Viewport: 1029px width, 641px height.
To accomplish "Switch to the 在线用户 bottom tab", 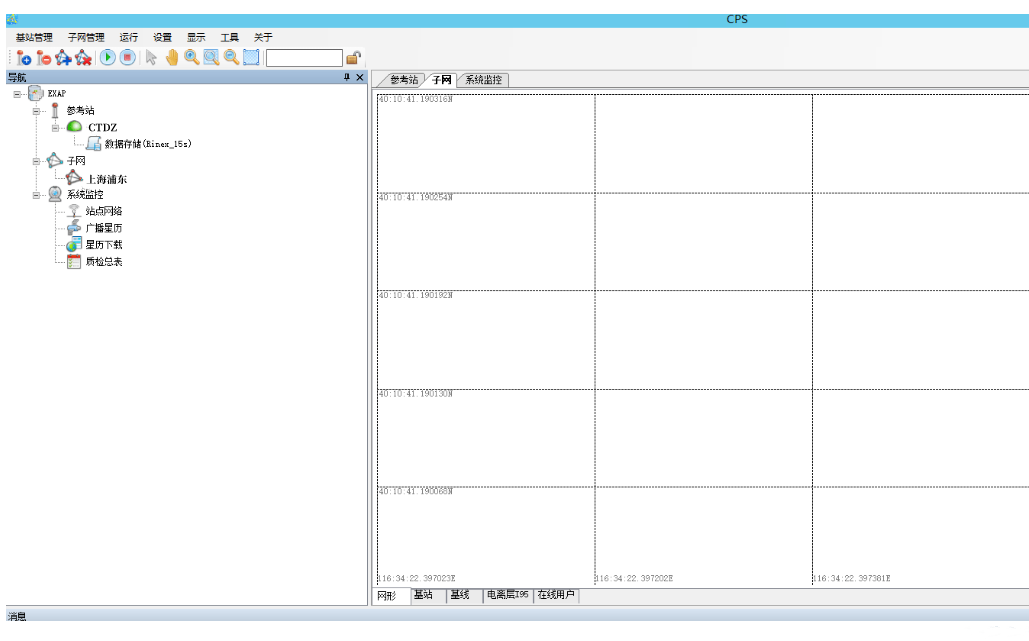I will pos(556,595).
